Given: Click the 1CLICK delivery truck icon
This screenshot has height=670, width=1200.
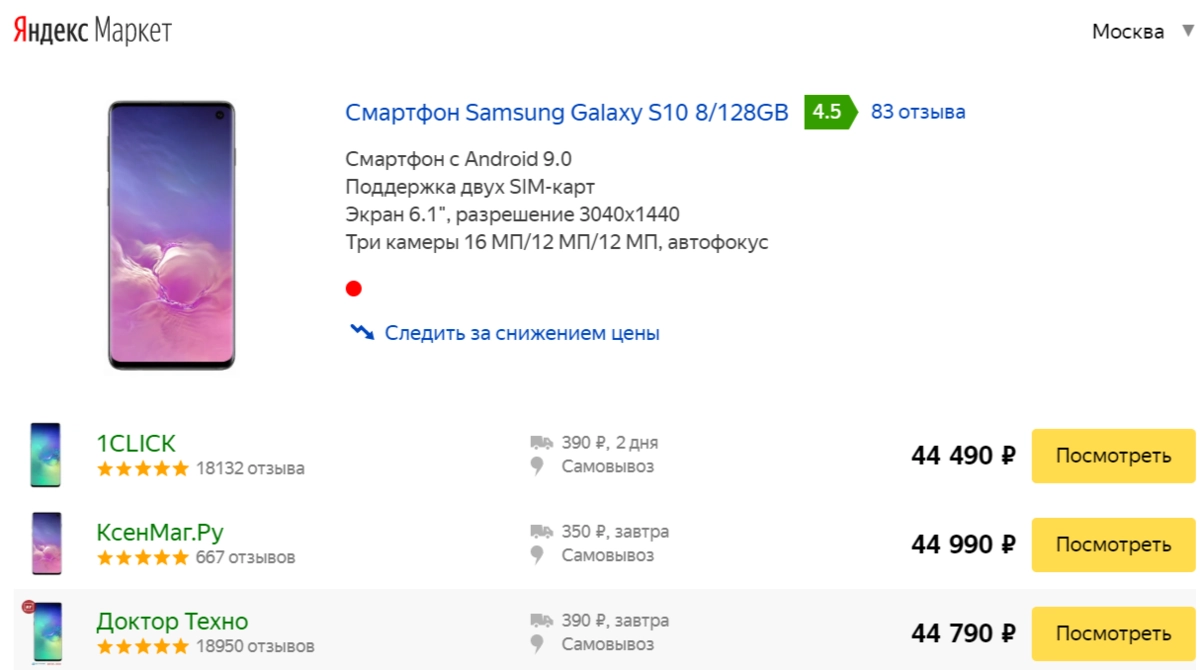Looking at the screenshot, I should (x=541, y=443).
